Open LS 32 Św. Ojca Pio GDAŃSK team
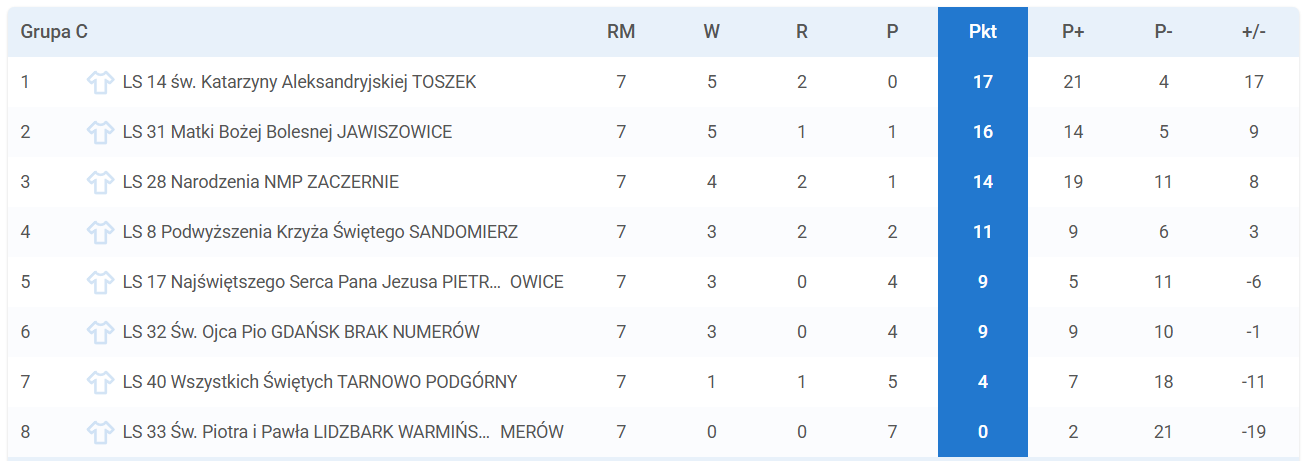 [x=301, y=332]
